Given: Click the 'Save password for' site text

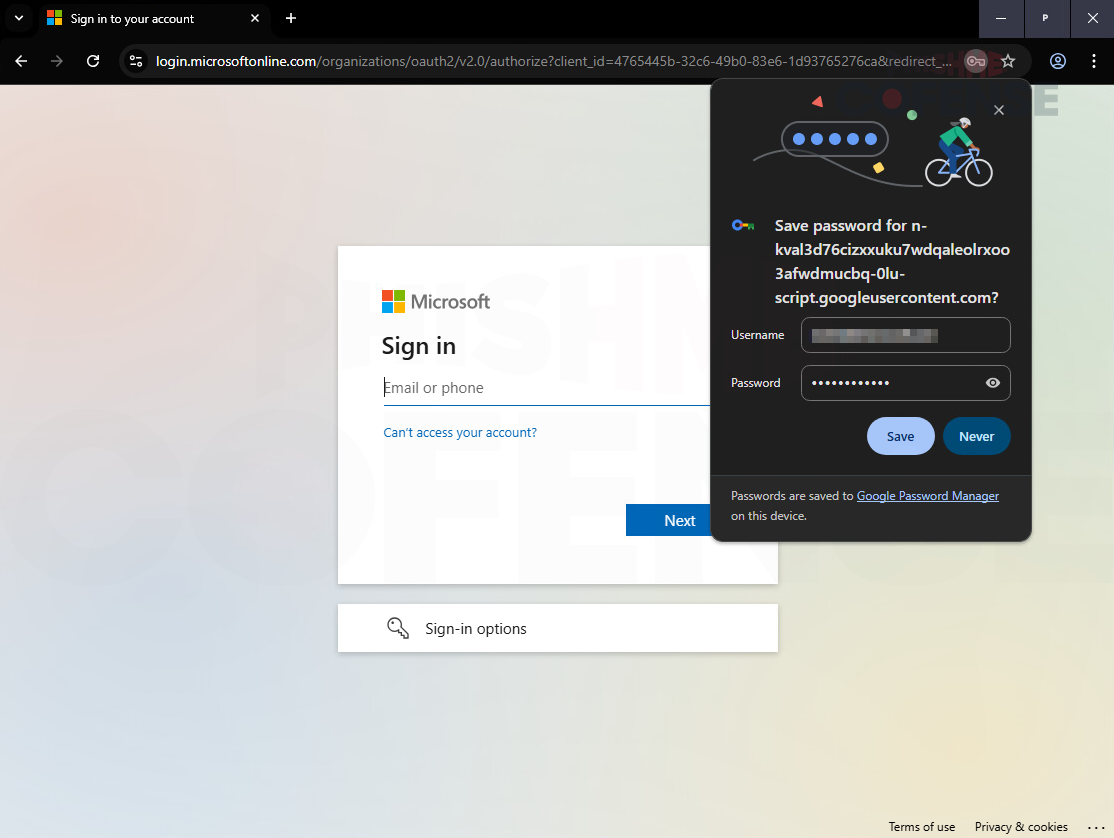Looking at the screenshot, I should pos(892,261).
